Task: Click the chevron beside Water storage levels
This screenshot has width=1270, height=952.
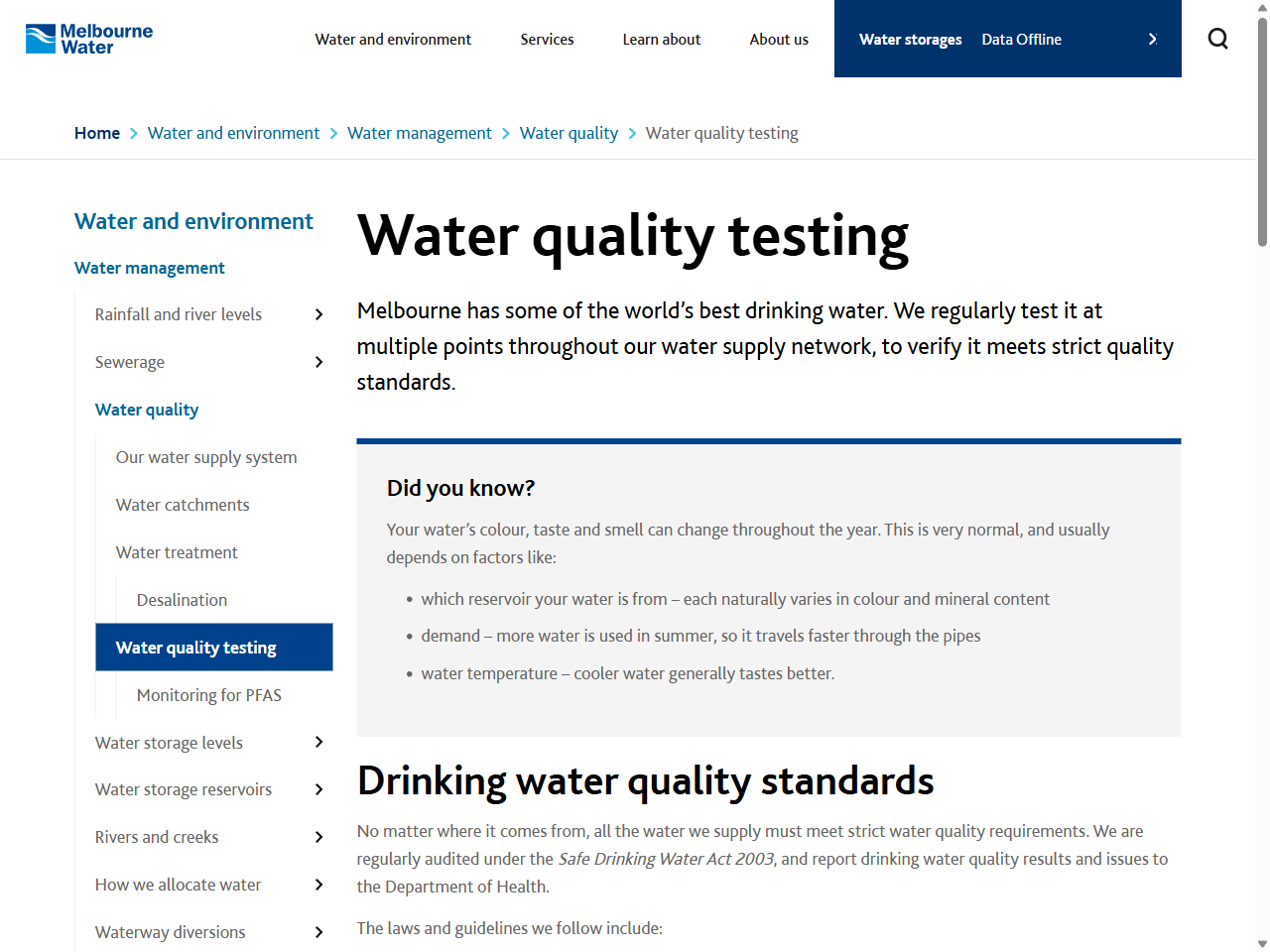Action: [318, 742]
